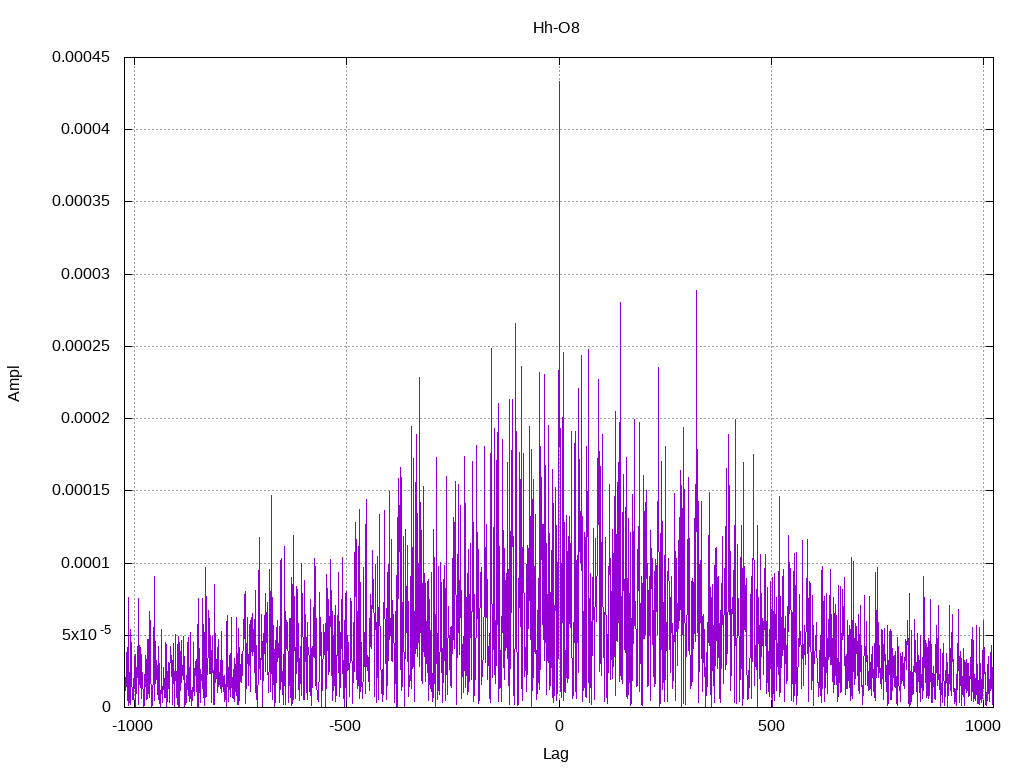Click the y-axis value 0.00025
The height and width of the screenshot is (768, 1024).
(81, 346)
